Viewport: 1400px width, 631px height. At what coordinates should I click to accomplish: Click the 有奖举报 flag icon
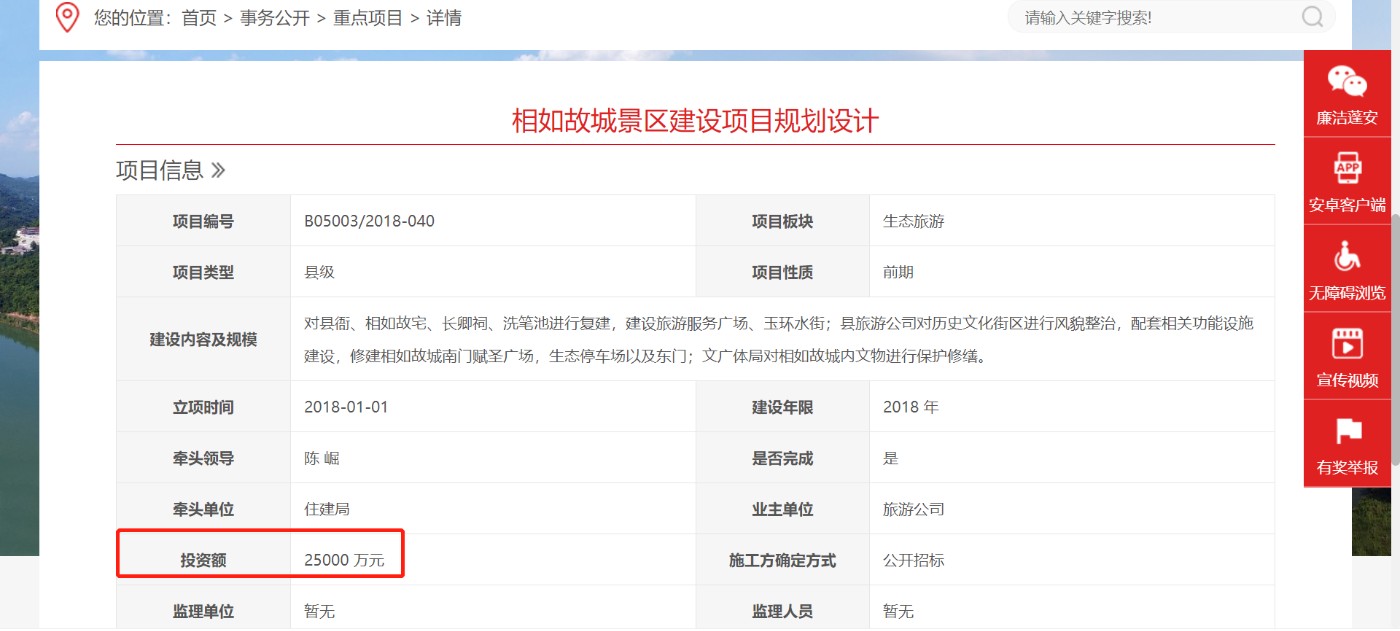[1347, 432]
